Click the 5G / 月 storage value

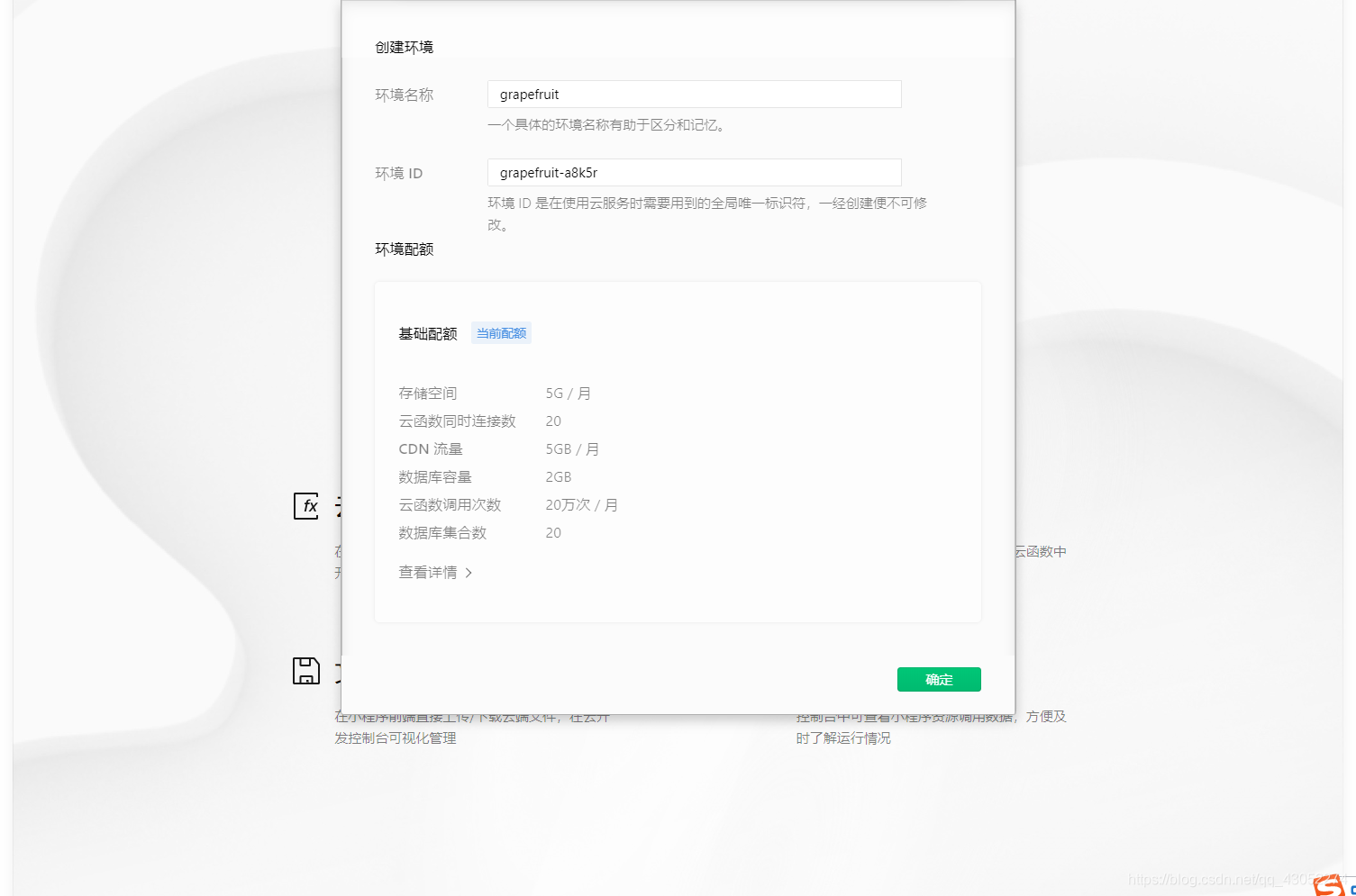tap(569, 394)
